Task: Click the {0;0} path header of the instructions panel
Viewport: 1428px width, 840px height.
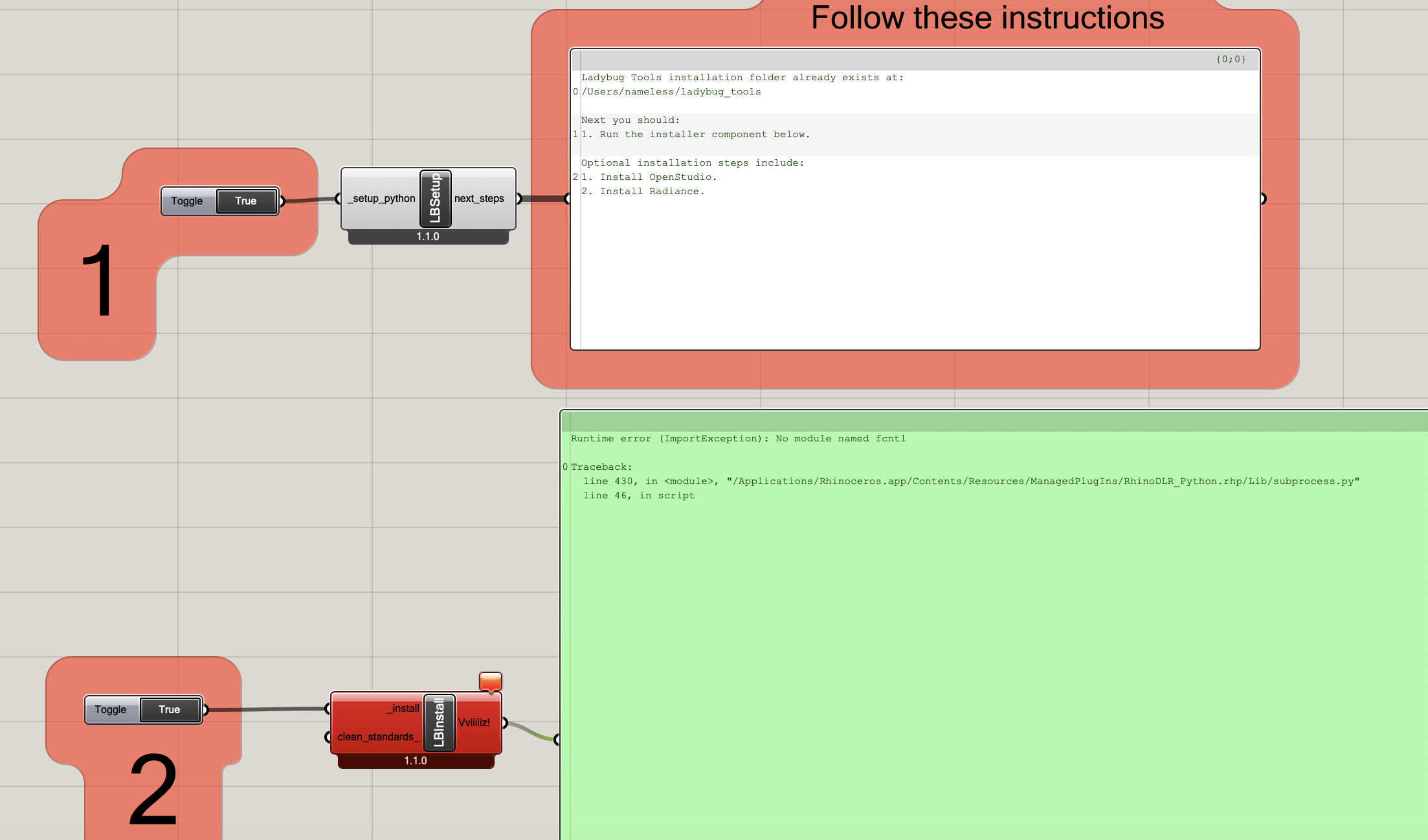Action: tap(1230, 59)
